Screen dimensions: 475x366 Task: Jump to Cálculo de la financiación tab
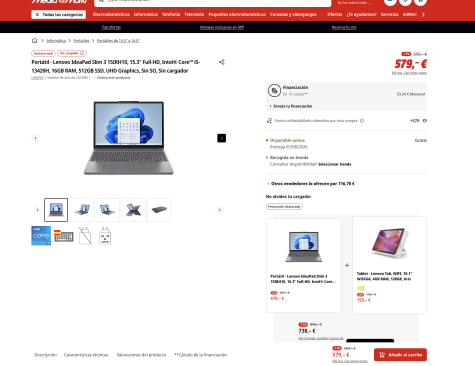[x=201, y=355]
